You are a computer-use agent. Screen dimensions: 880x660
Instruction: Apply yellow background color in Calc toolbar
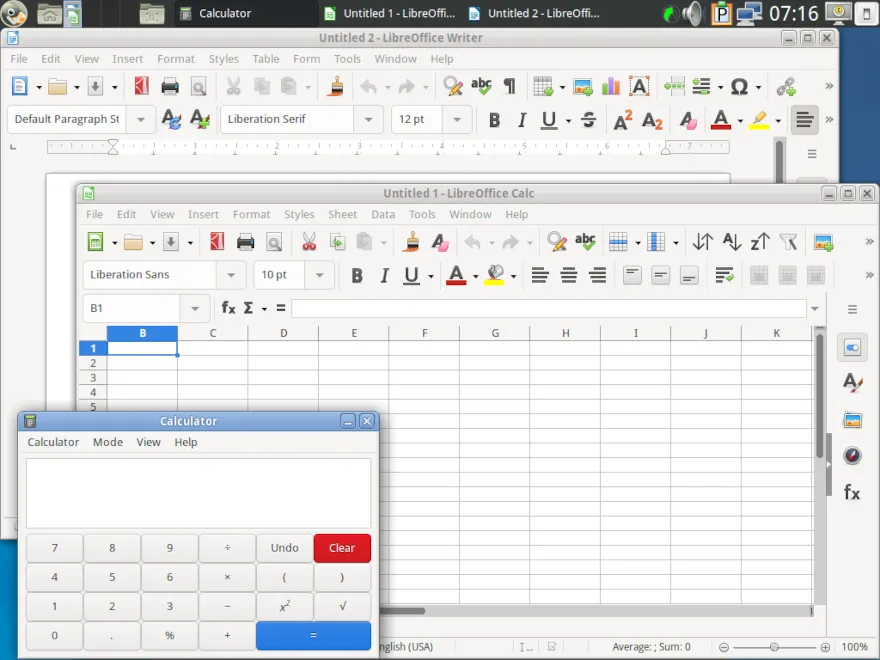pos(494,275)
